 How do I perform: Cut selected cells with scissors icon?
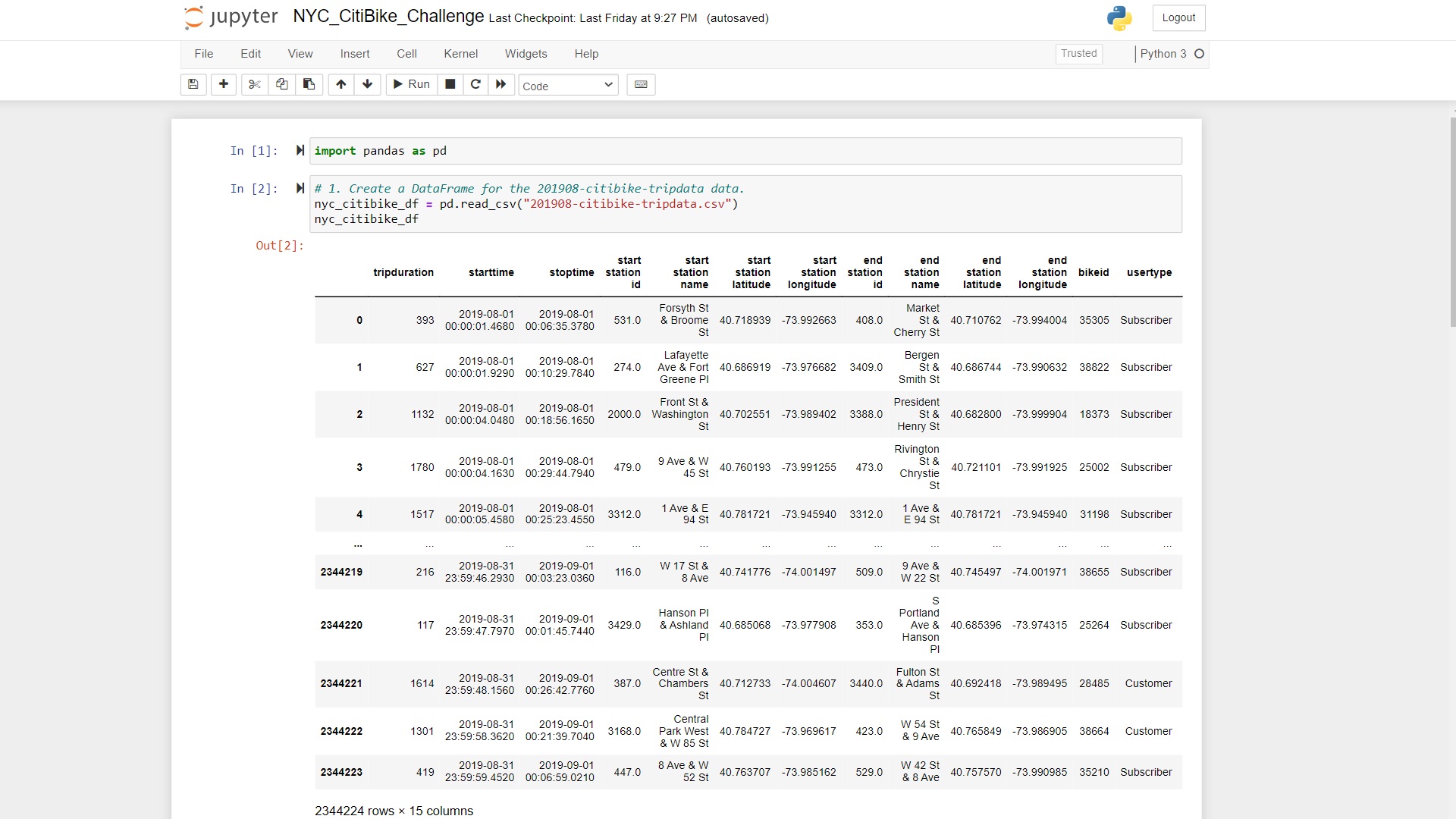point(255,84)
